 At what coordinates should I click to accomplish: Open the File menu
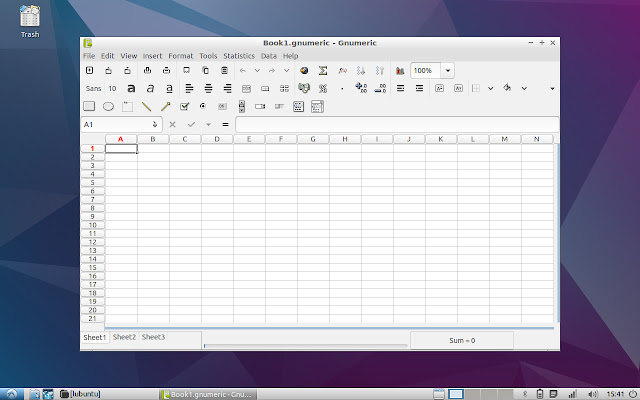tap(89, 56)
